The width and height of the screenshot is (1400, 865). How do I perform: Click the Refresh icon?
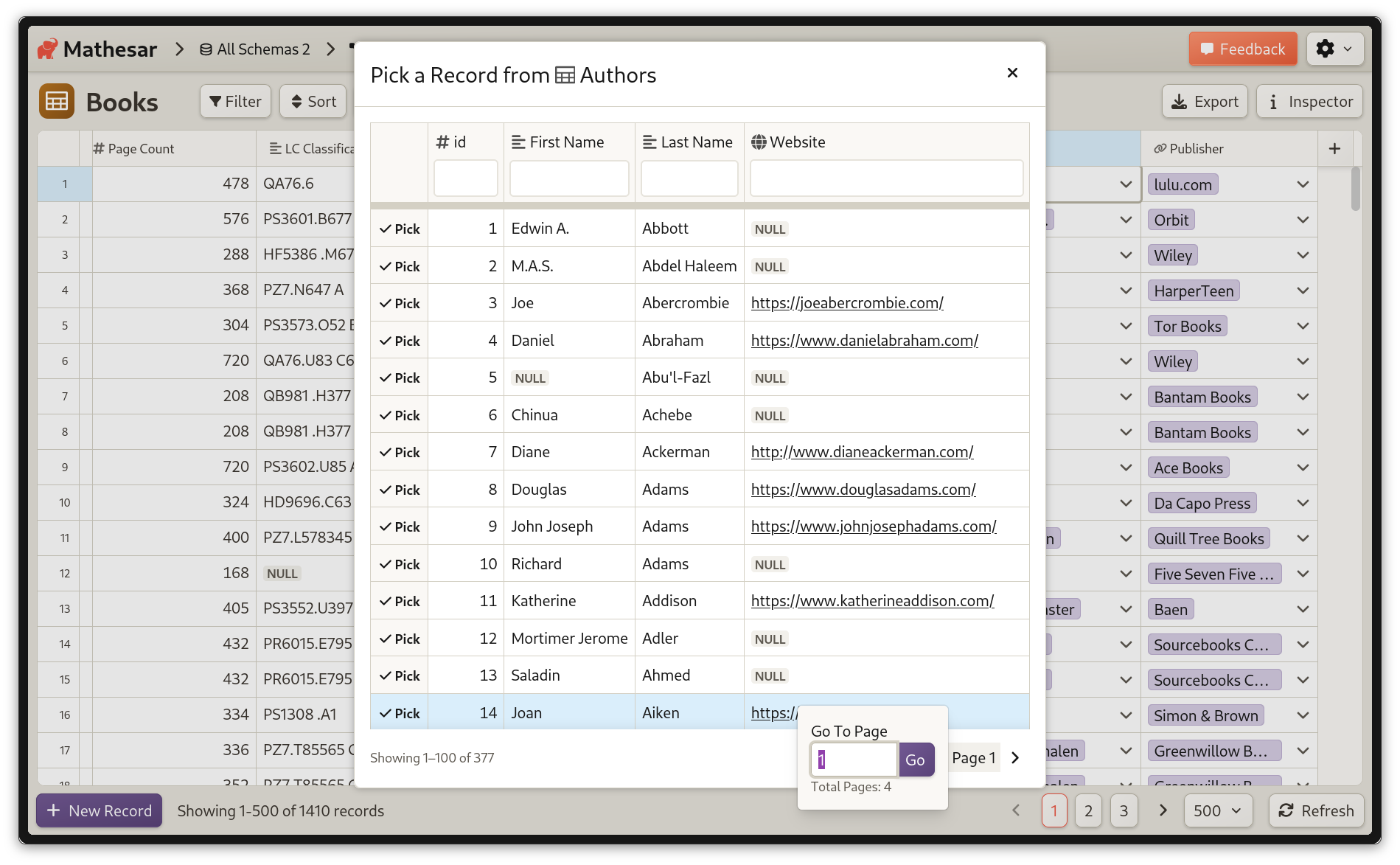pyautogui.click(x=1286, y=810)
